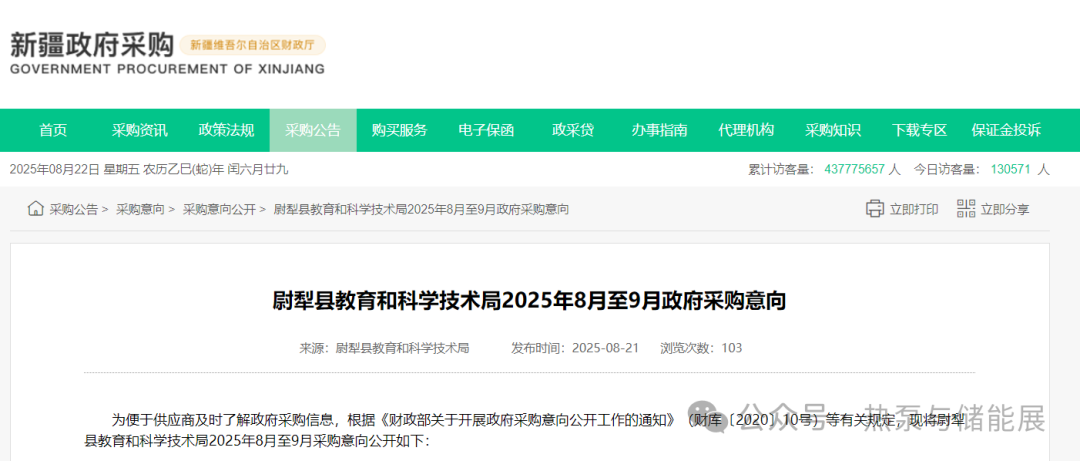Click the printer icon beside 立即打印
This screenshot has height=461, width=1080.
pos(875,209)
